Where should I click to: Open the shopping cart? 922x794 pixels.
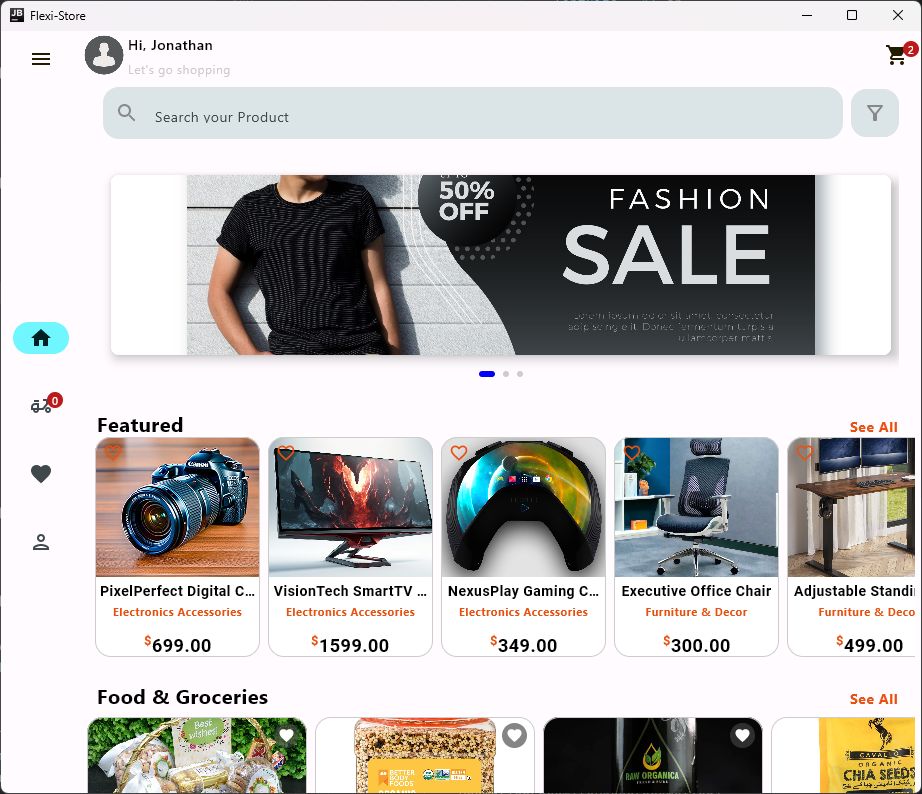897,56
